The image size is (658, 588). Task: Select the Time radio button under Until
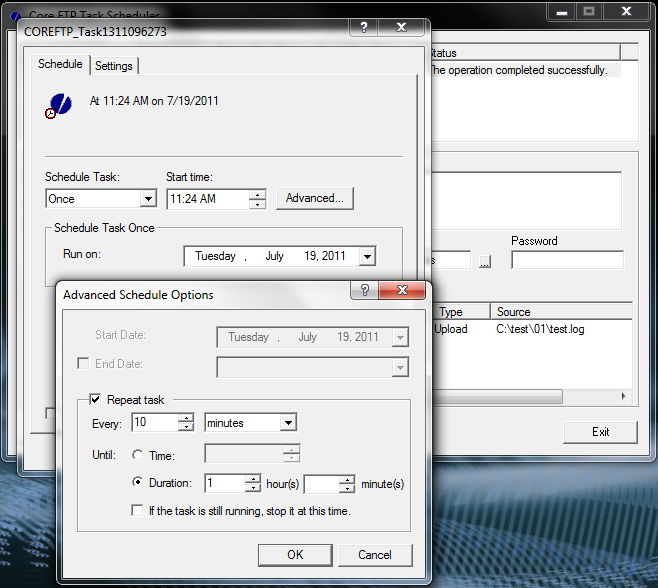pyautogui.click(x=138, y=456)
